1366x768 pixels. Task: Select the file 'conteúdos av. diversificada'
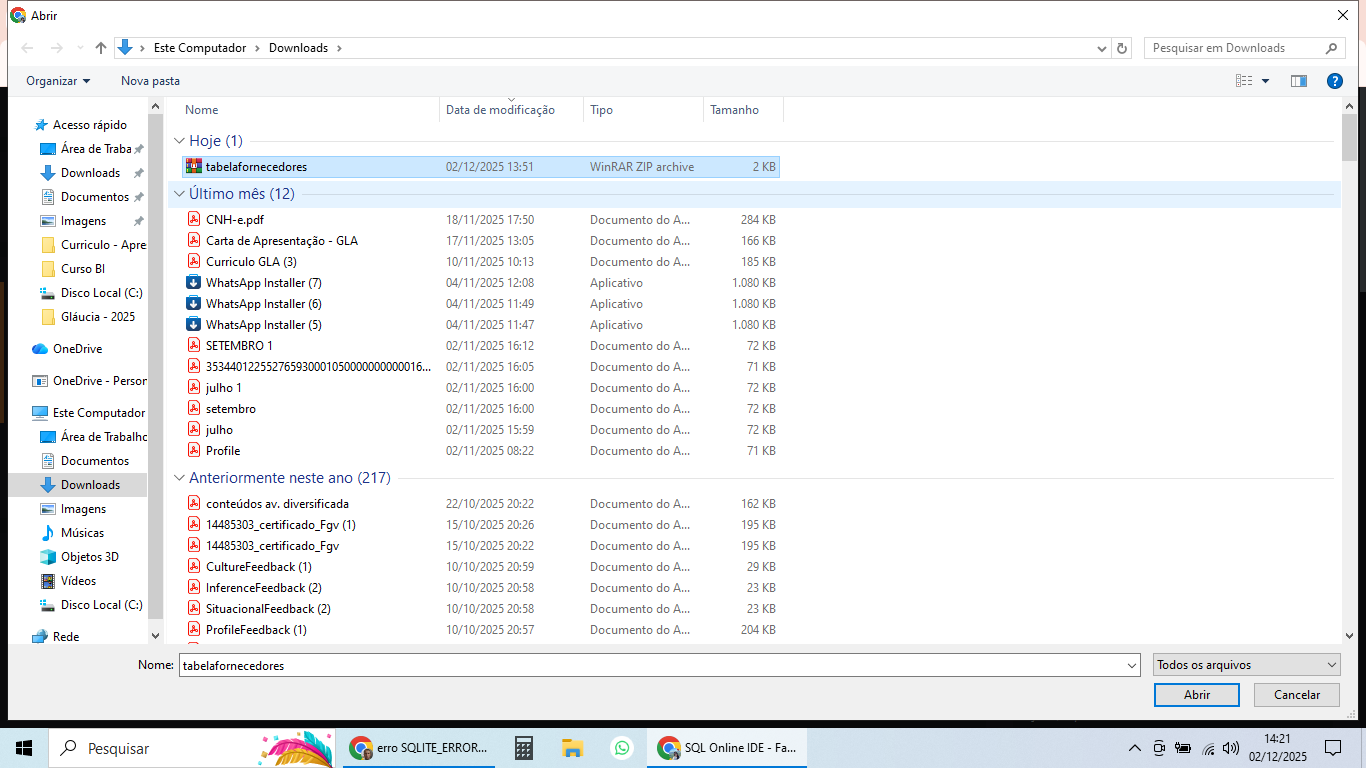(x=277, y=504)
